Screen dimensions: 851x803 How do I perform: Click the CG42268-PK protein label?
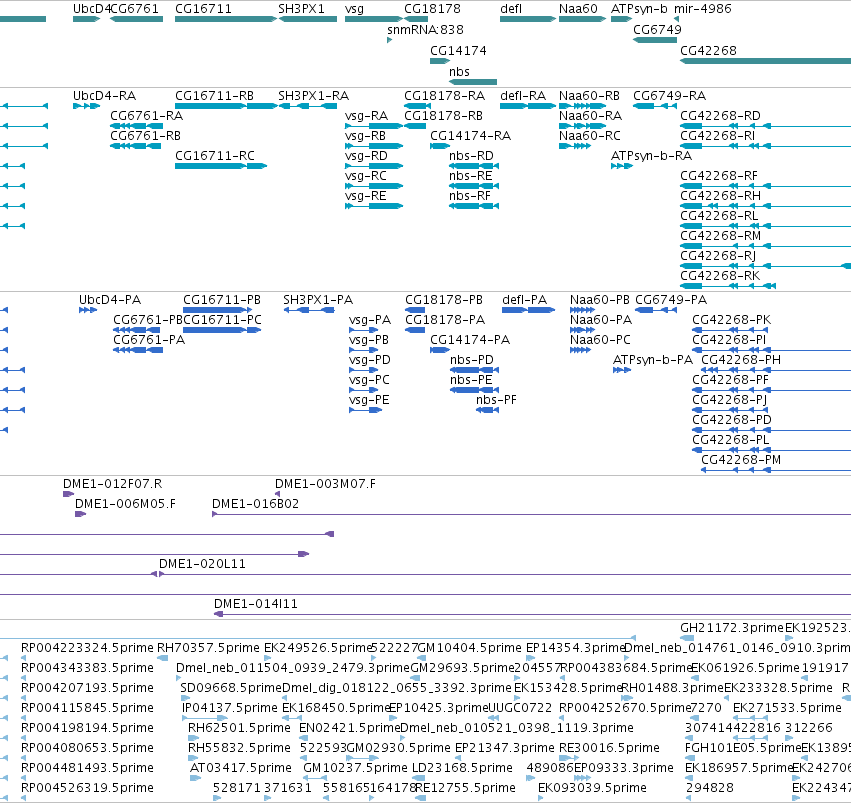coord(731,320)
